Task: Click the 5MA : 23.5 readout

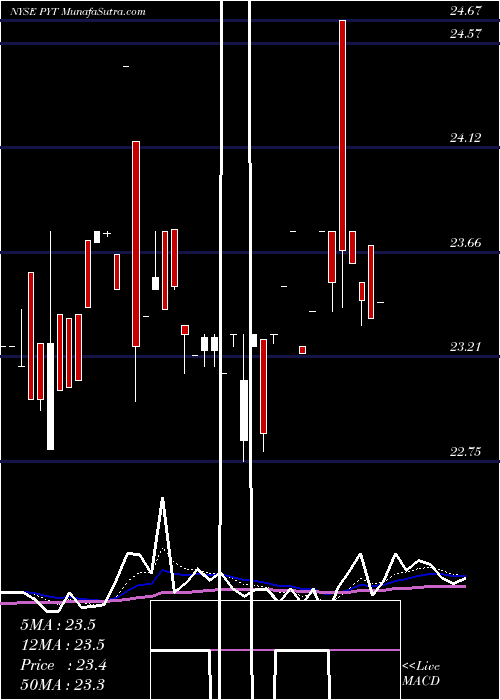Action: tap(58, 625)
